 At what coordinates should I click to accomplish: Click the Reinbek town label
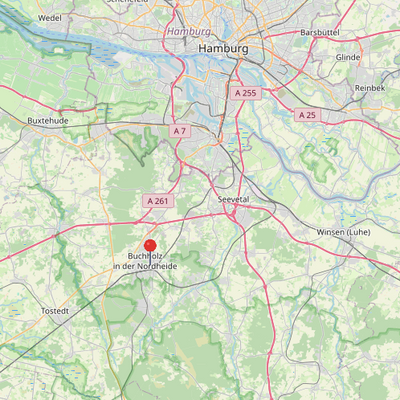(370, 88)
